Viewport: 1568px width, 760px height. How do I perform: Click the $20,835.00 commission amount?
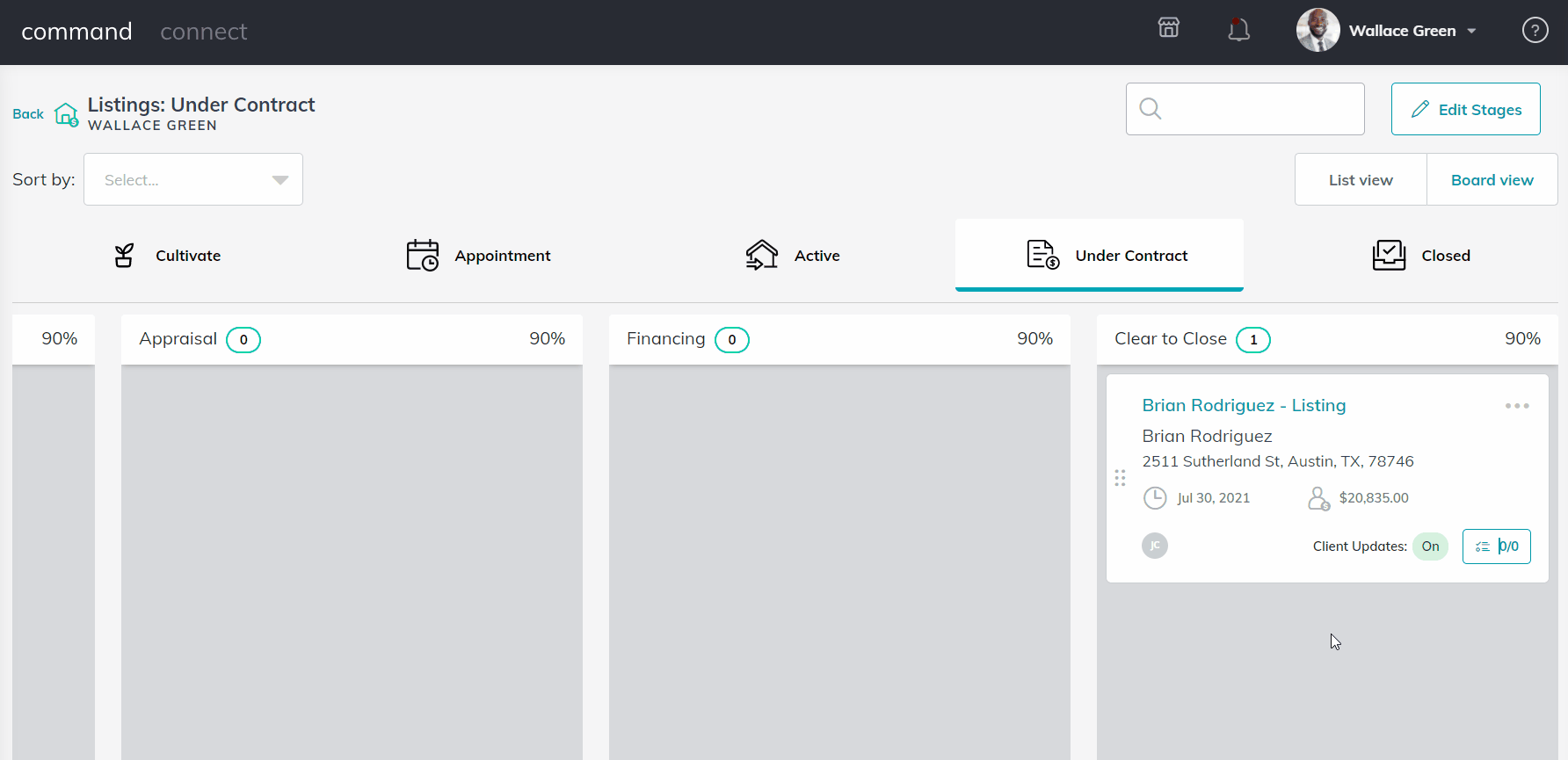[1374, 498]
